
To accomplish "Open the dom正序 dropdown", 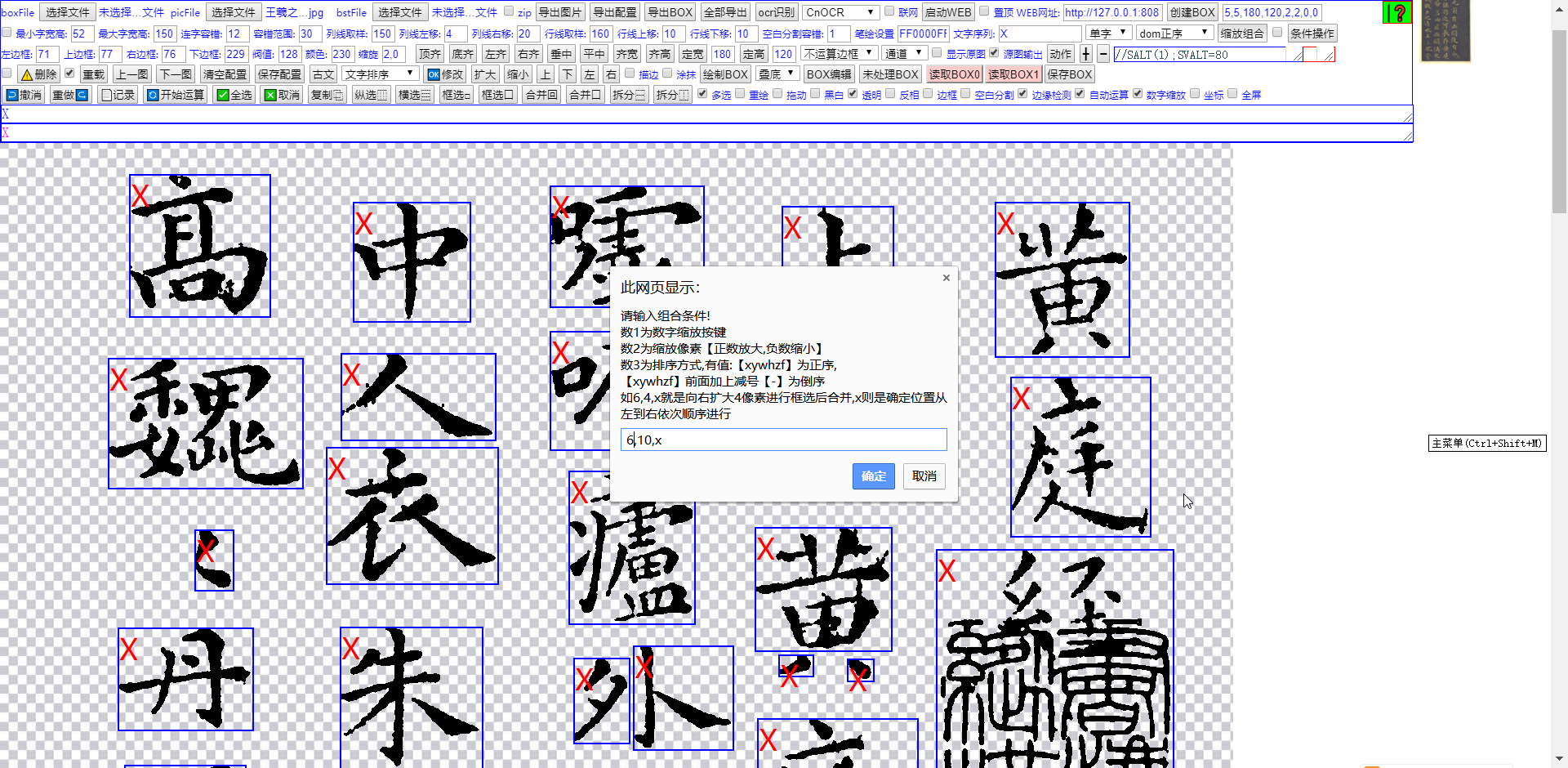I will coord(1174,33).
